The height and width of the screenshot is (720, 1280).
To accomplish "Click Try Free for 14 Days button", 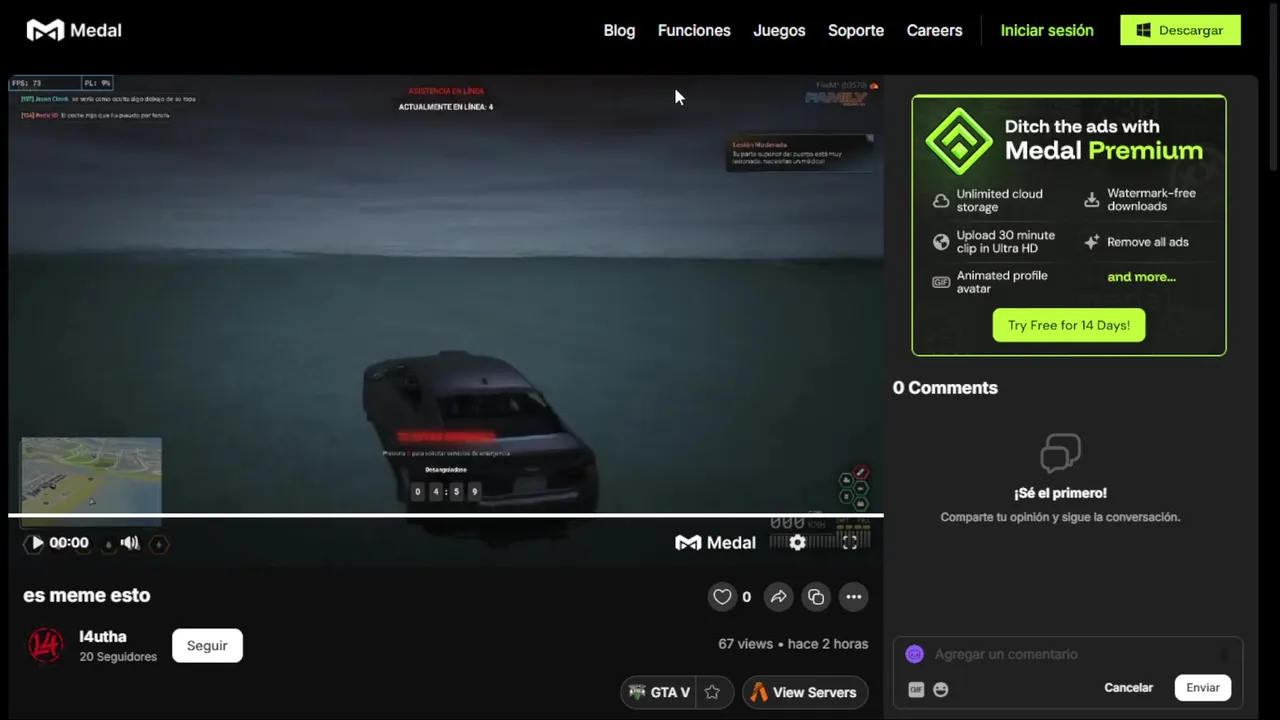I will point(1069,325).
